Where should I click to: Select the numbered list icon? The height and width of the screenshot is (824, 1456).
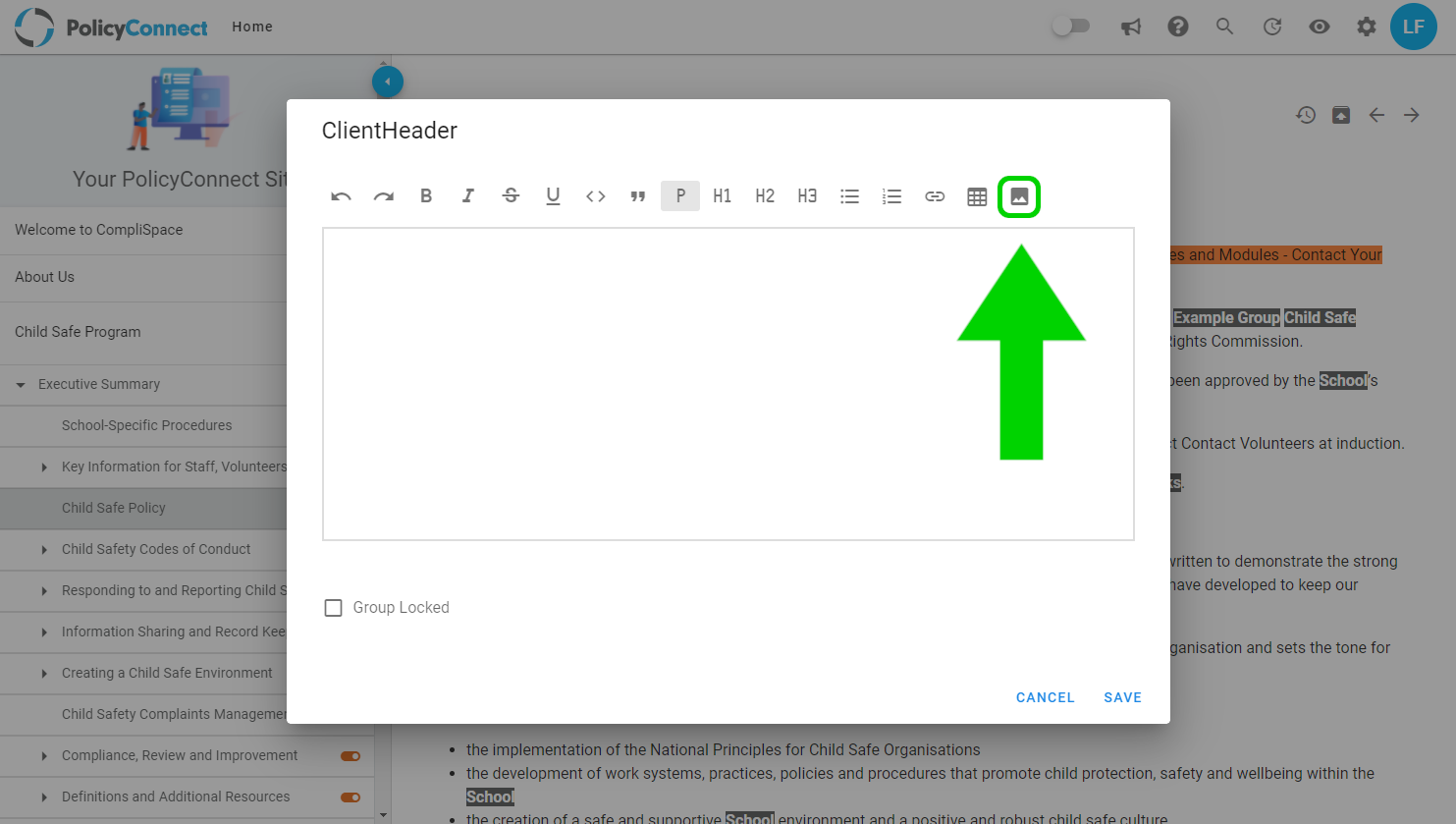coord(891,196)
